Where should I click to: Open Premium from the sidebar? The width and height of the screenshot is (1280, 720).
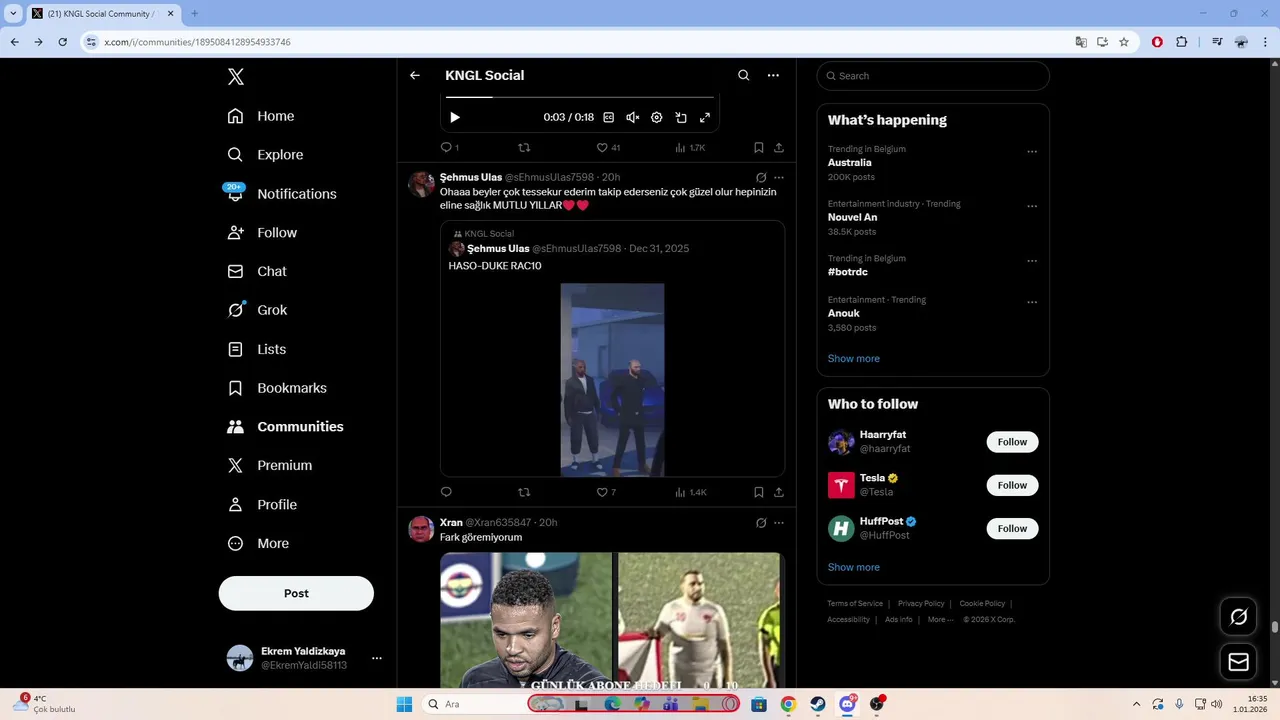tap(270, 466)
